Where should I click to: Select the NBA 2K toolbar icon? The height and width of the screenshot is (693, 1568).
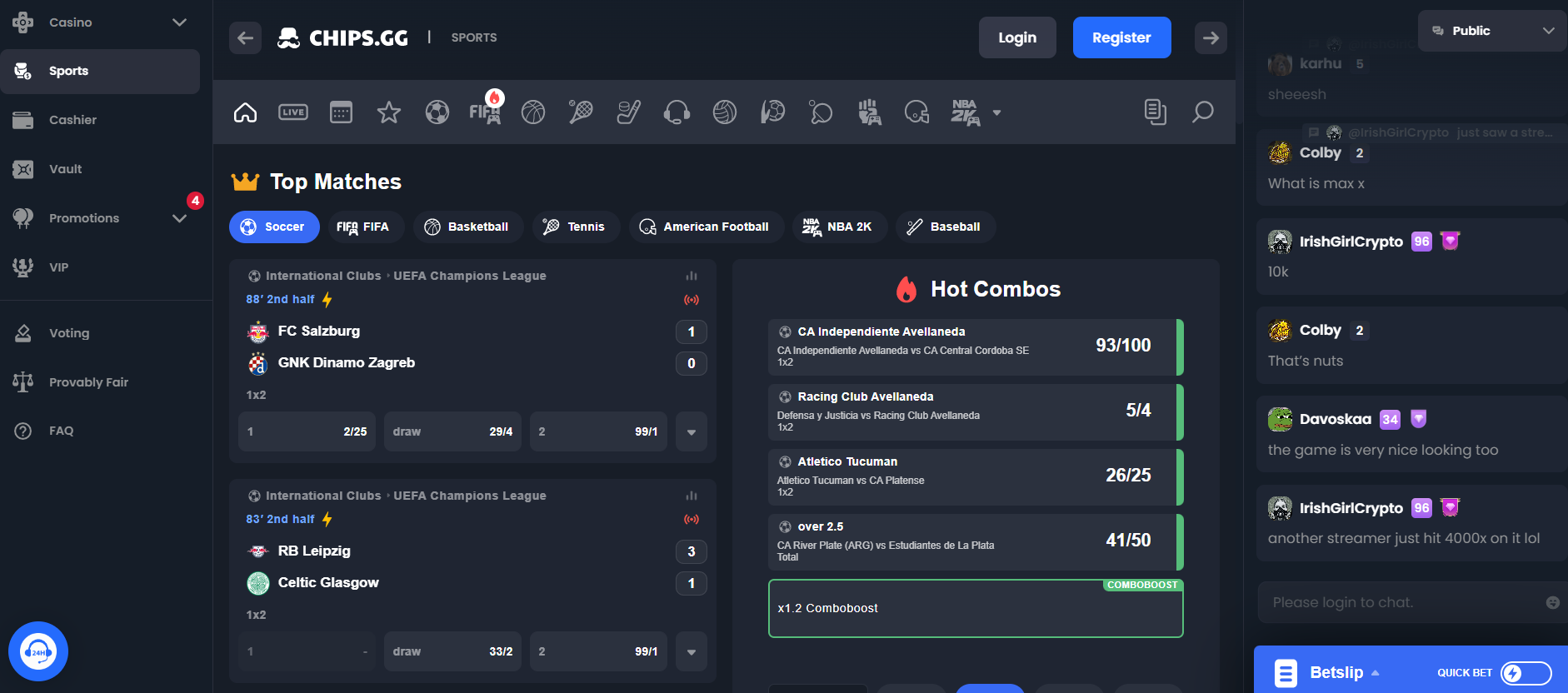965,112
